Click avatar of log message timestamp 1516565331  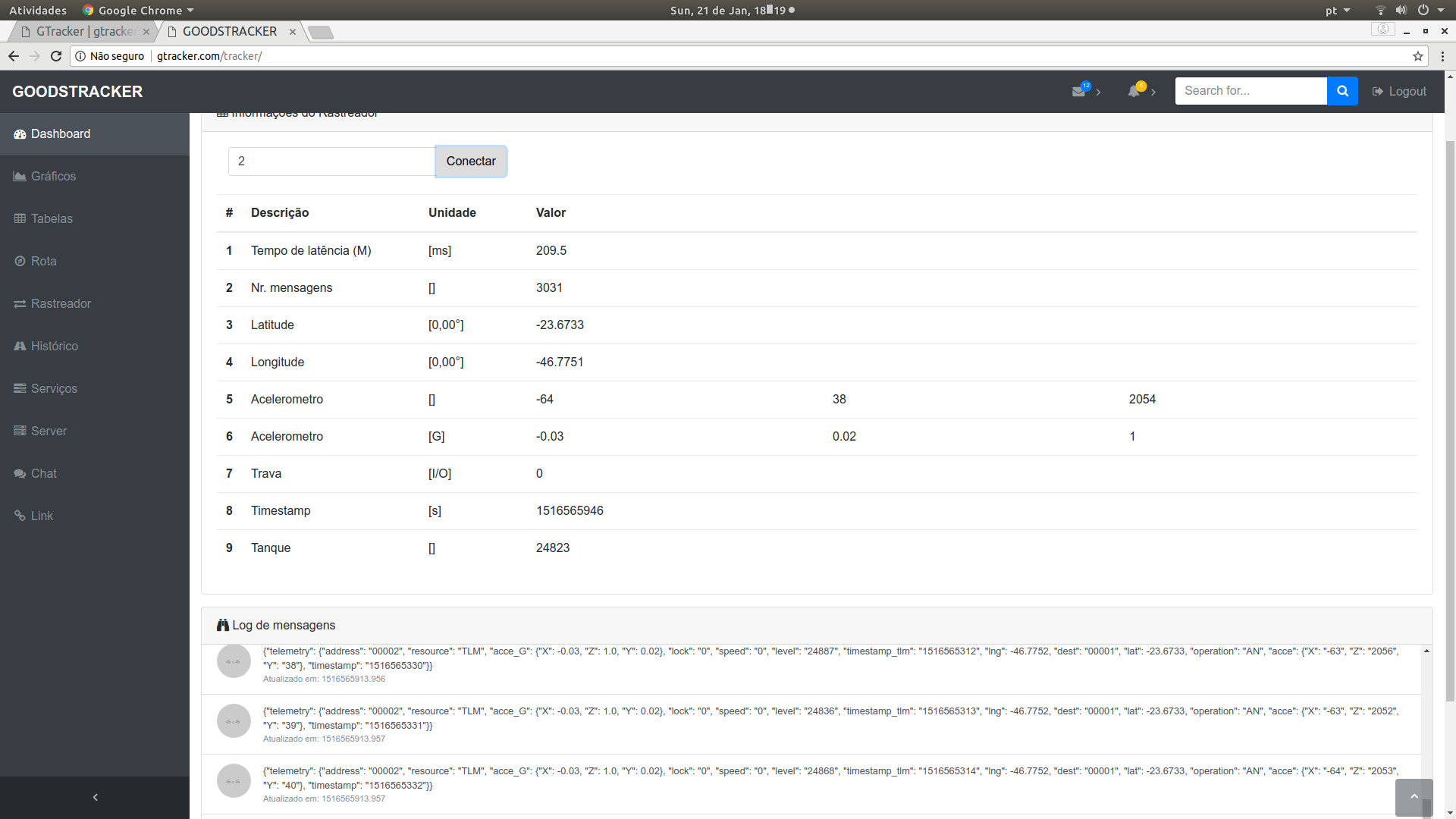click(234, 721)
